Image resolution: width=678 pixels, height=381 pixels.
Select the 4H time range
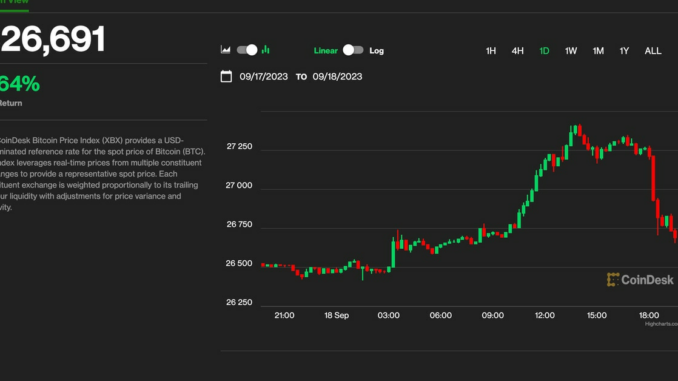[518, 51]
